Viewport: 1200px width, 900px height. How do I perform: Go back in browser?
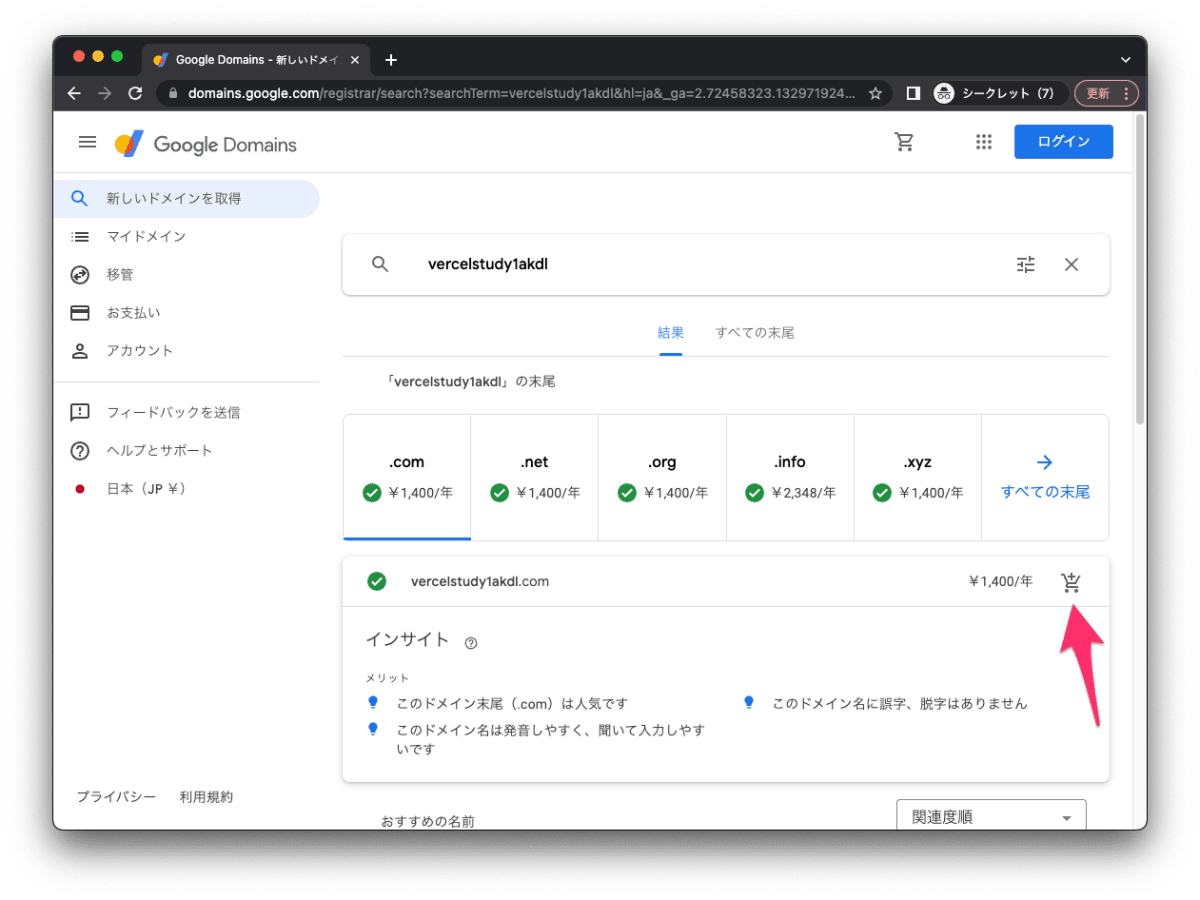tap(74, 93)
